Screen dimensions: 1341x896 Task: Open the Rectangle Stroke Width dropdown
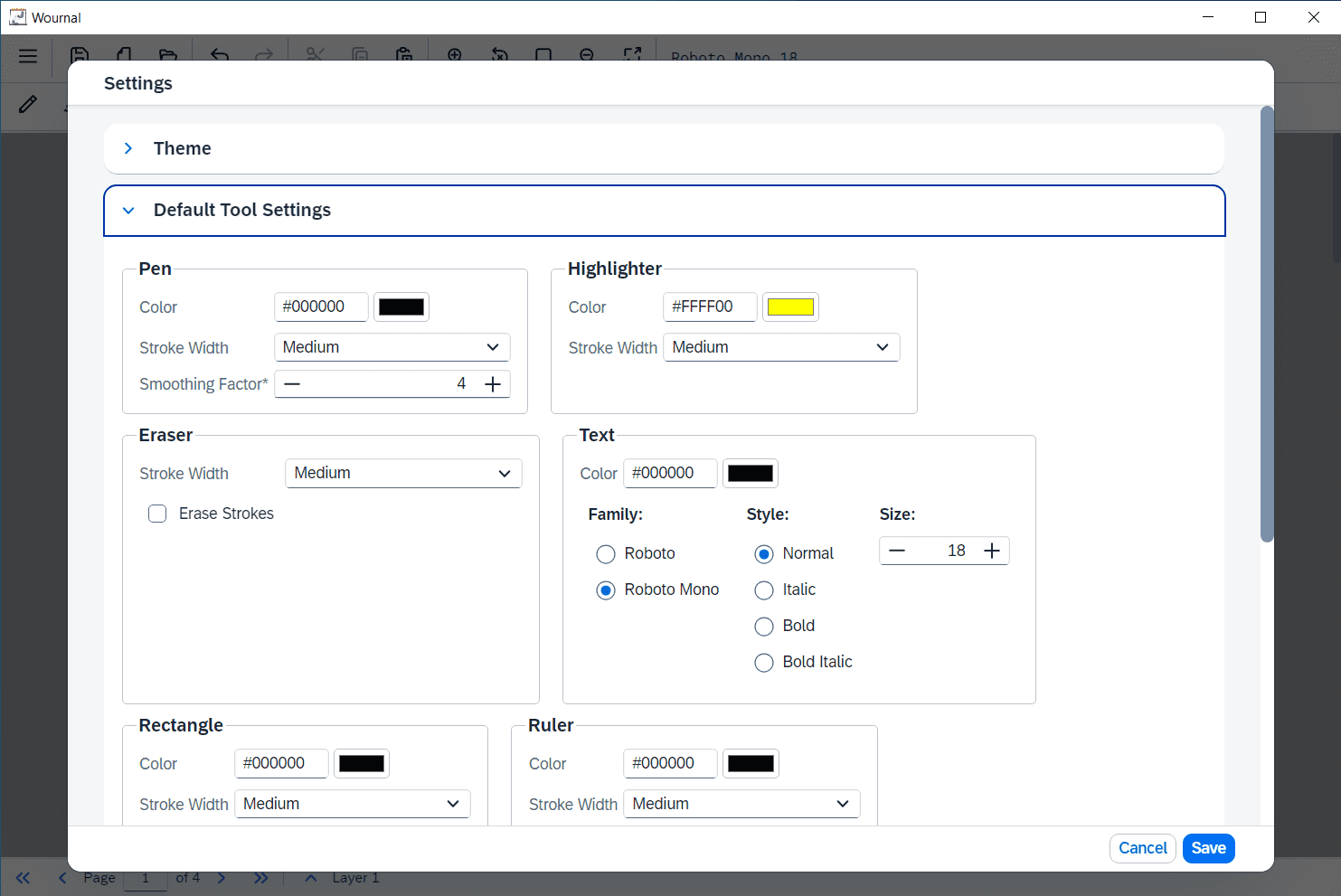353,804
